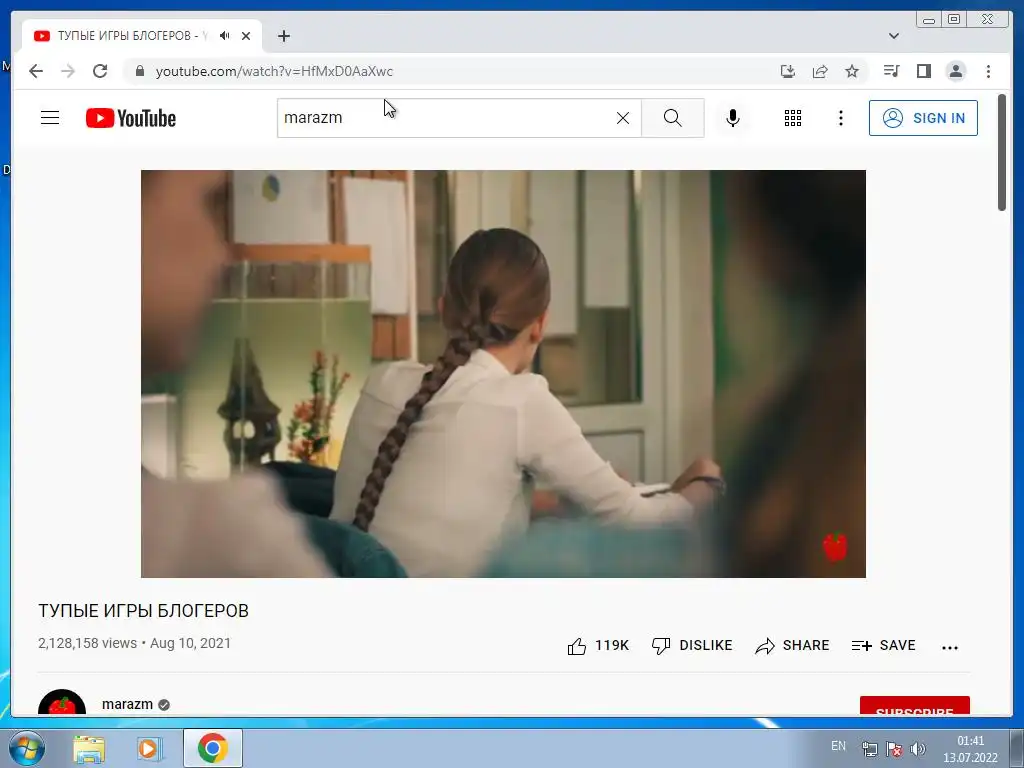Open more actions ellipsis under video
This screenshot has height=768, width=1024.
tap(950, 647)
